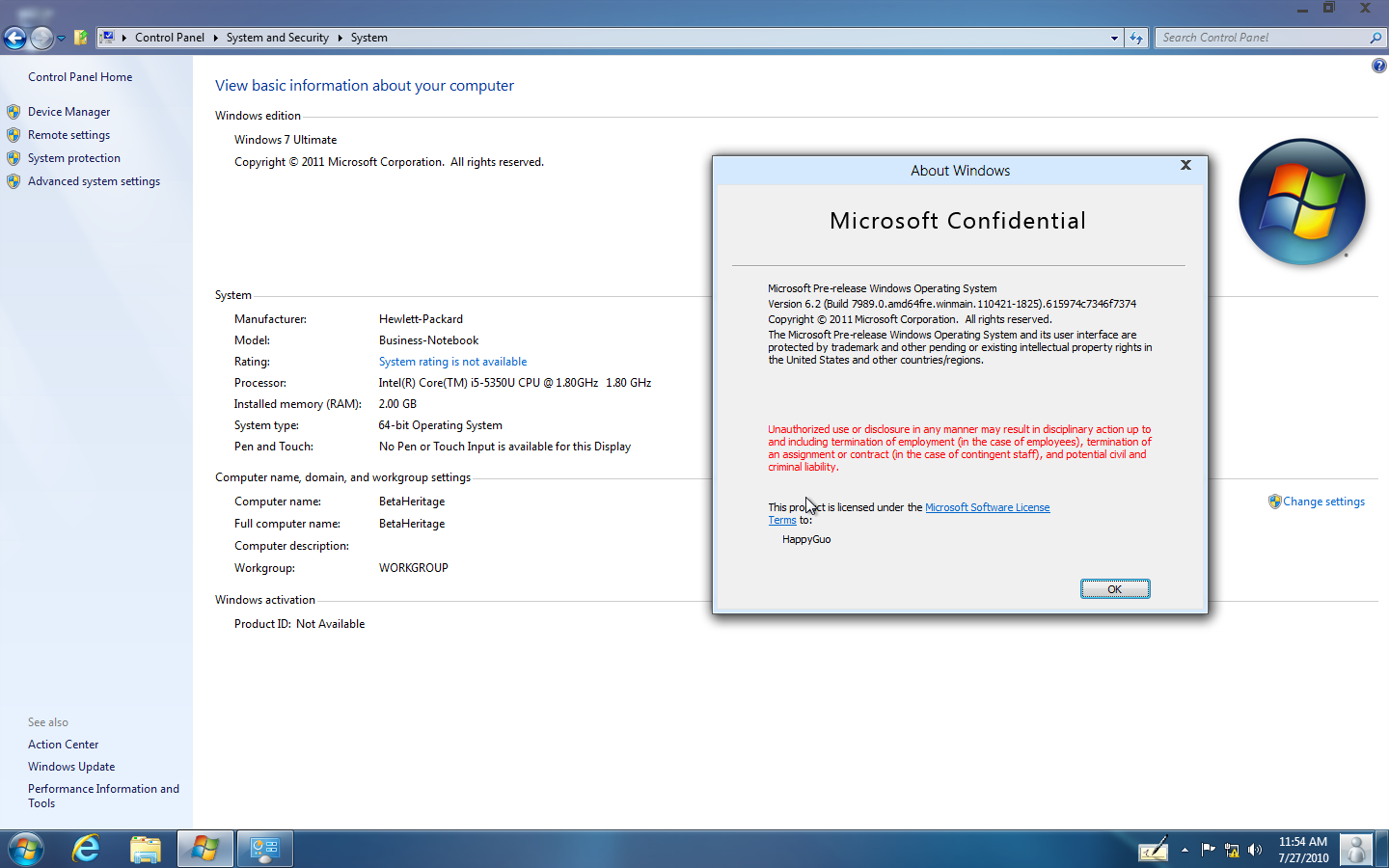Viewport: 1389px width, 868px height.
Task: Open the Start menu orb
Action: (25, 850)
